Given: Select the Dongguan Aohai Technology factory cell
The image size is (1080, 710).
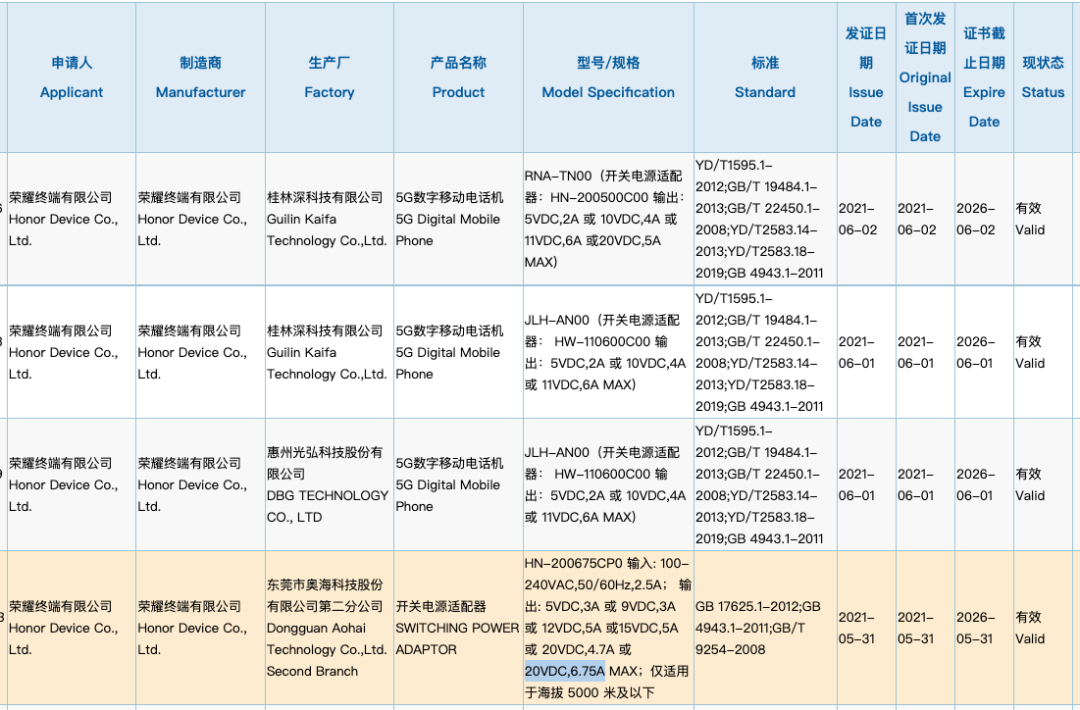Looking at the screenshot, I should click(x=329, y=628).
